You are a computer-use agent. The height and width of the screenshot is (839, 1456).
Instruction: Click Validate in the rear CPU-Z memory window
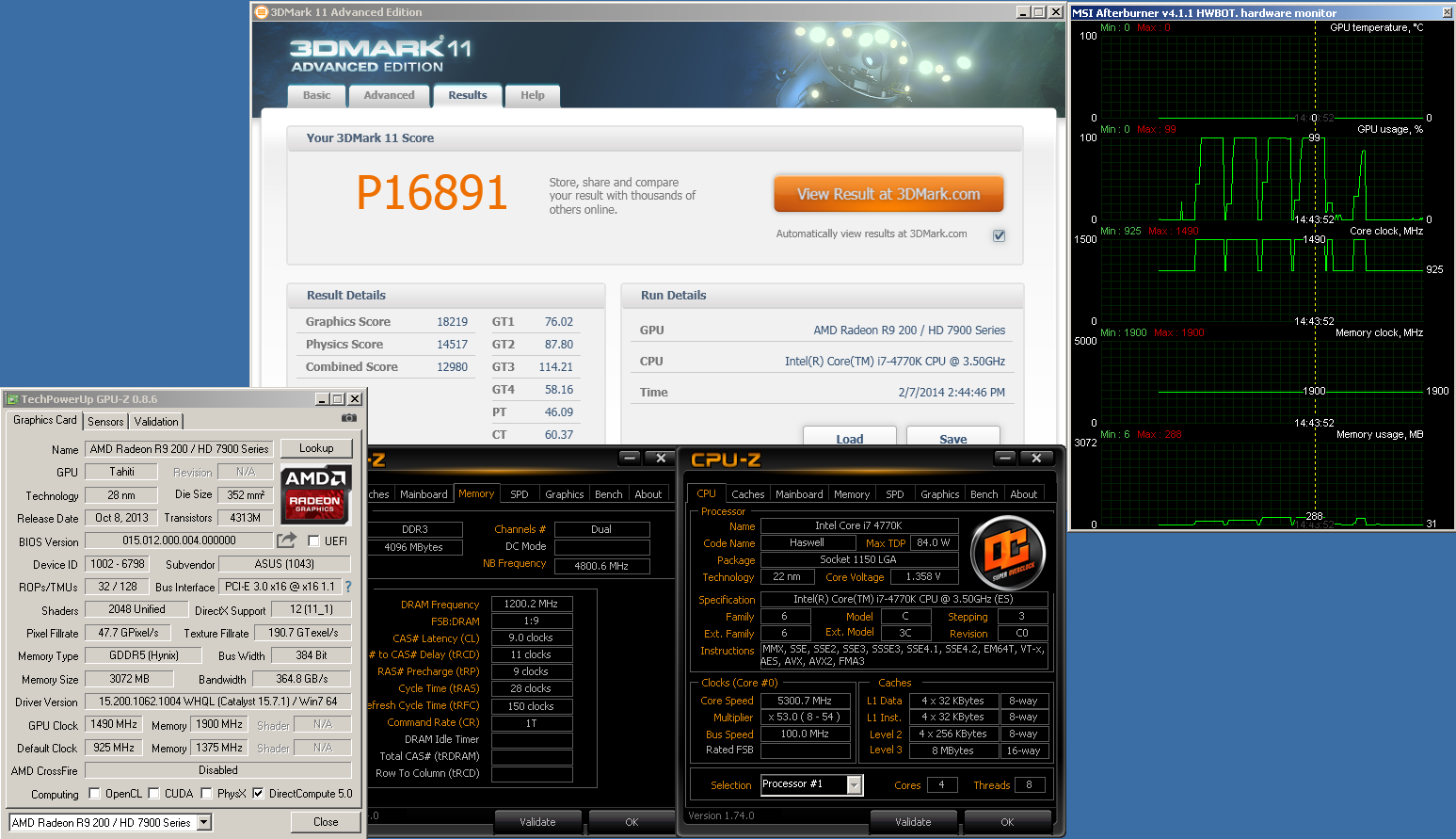(537, 822)
